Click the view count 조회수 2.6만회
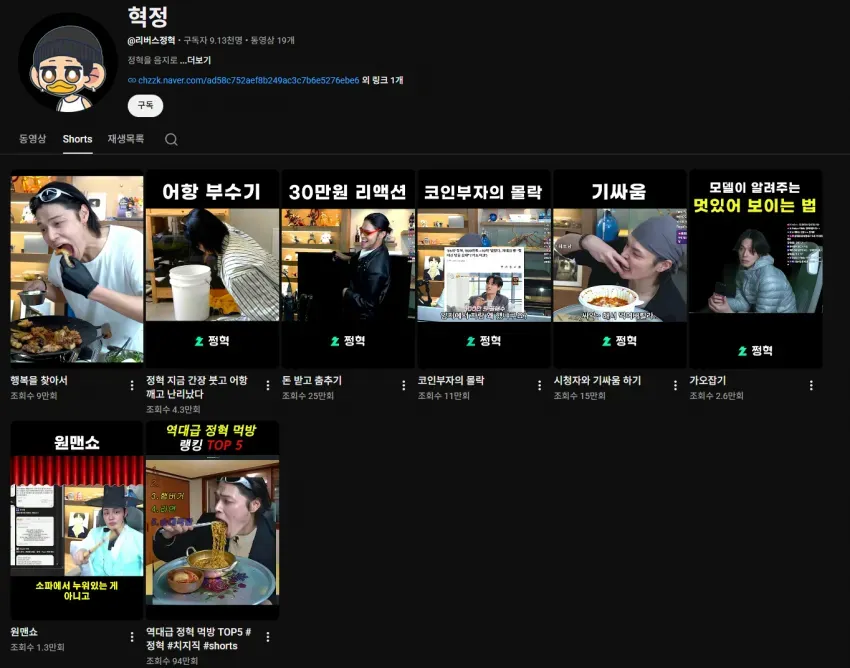Screen dimensions: 850x668 coord(716,396)
